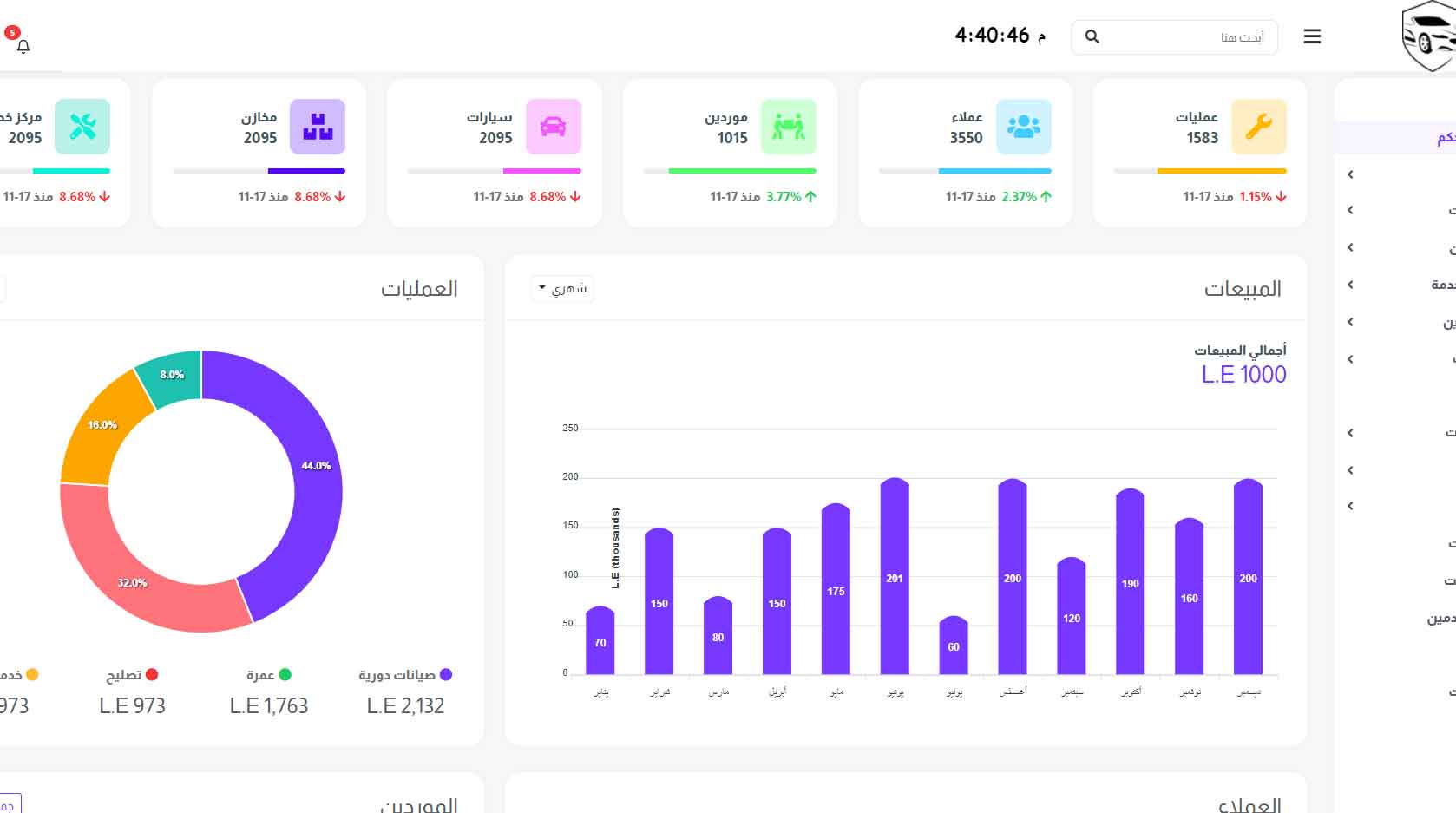Click the pink car icon on سيارات card

(x=554, y=127)
